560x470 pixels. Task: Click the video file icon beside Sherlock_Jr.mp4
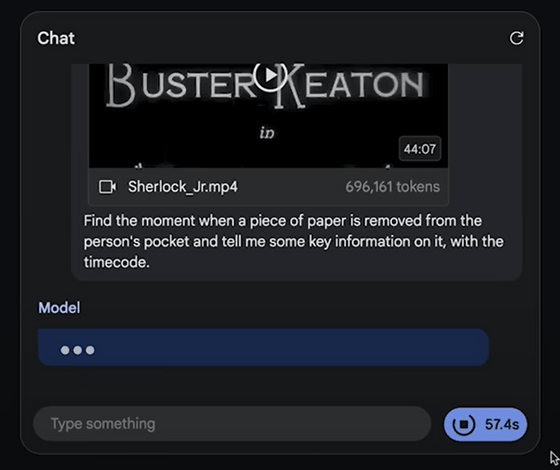coord(107,187)
